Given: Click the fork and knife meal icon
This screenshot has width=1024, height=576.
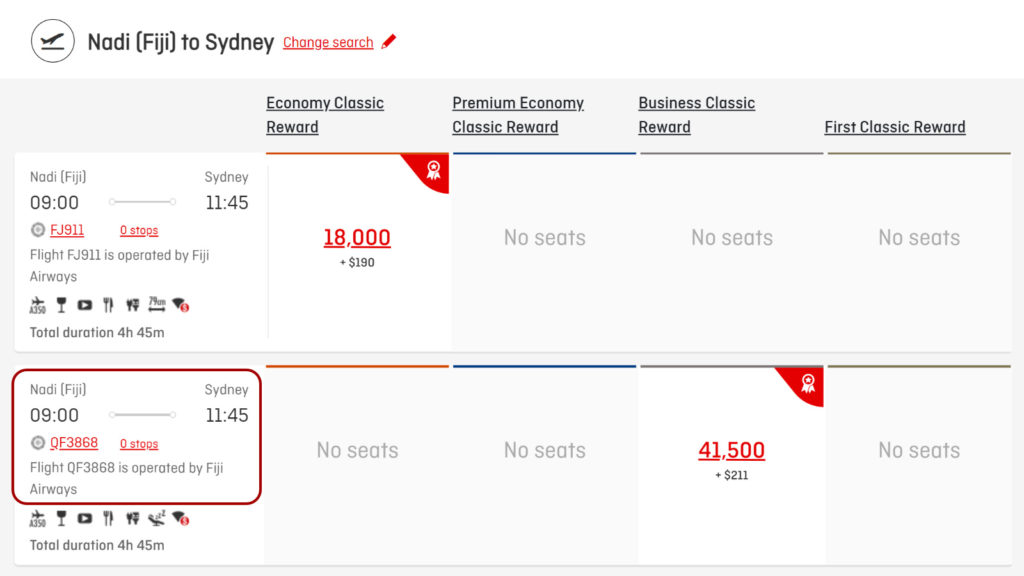Looking at the screenshot, I should pos(108,304).
